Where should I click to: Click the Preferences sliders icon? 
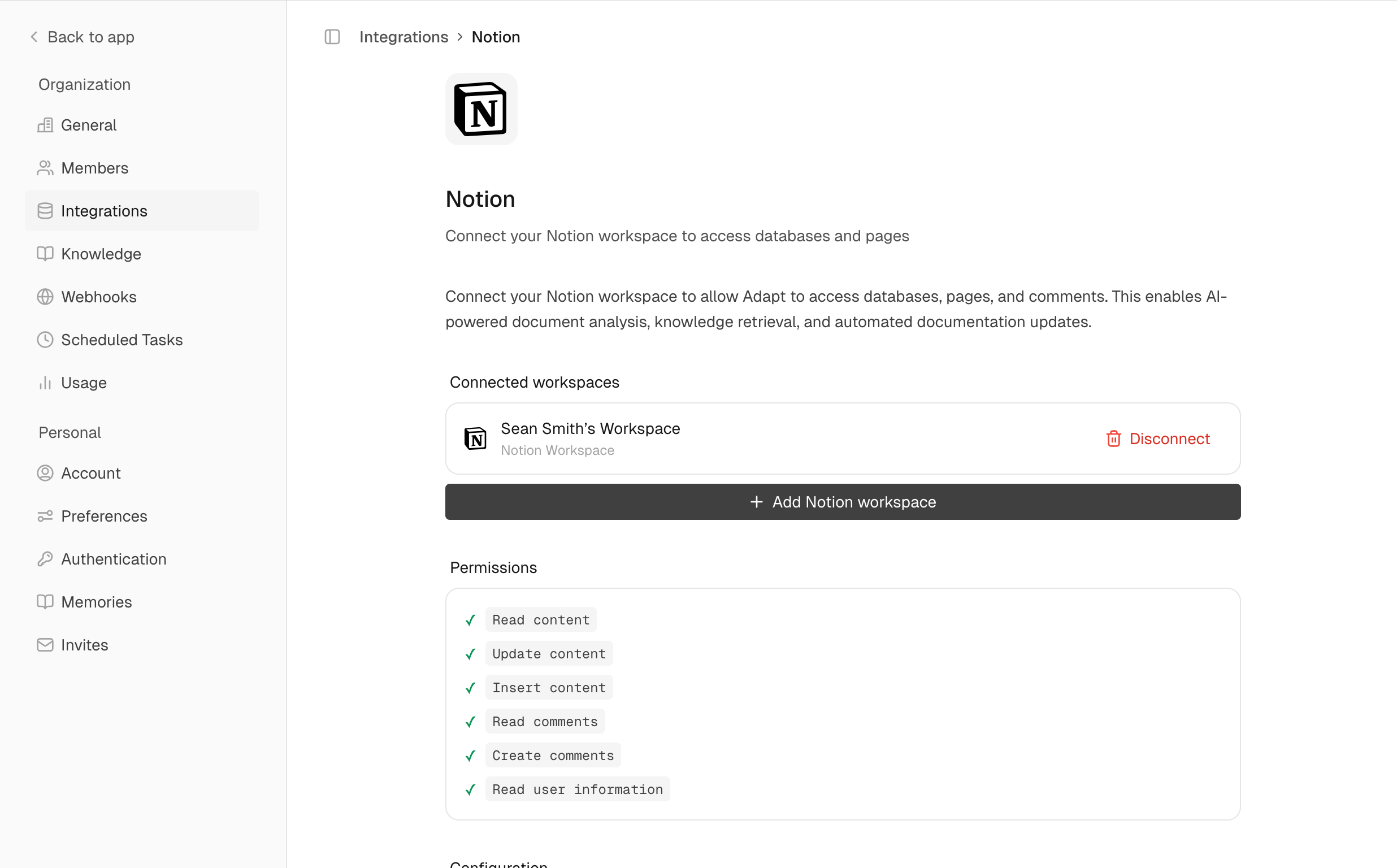pos(45,517)
